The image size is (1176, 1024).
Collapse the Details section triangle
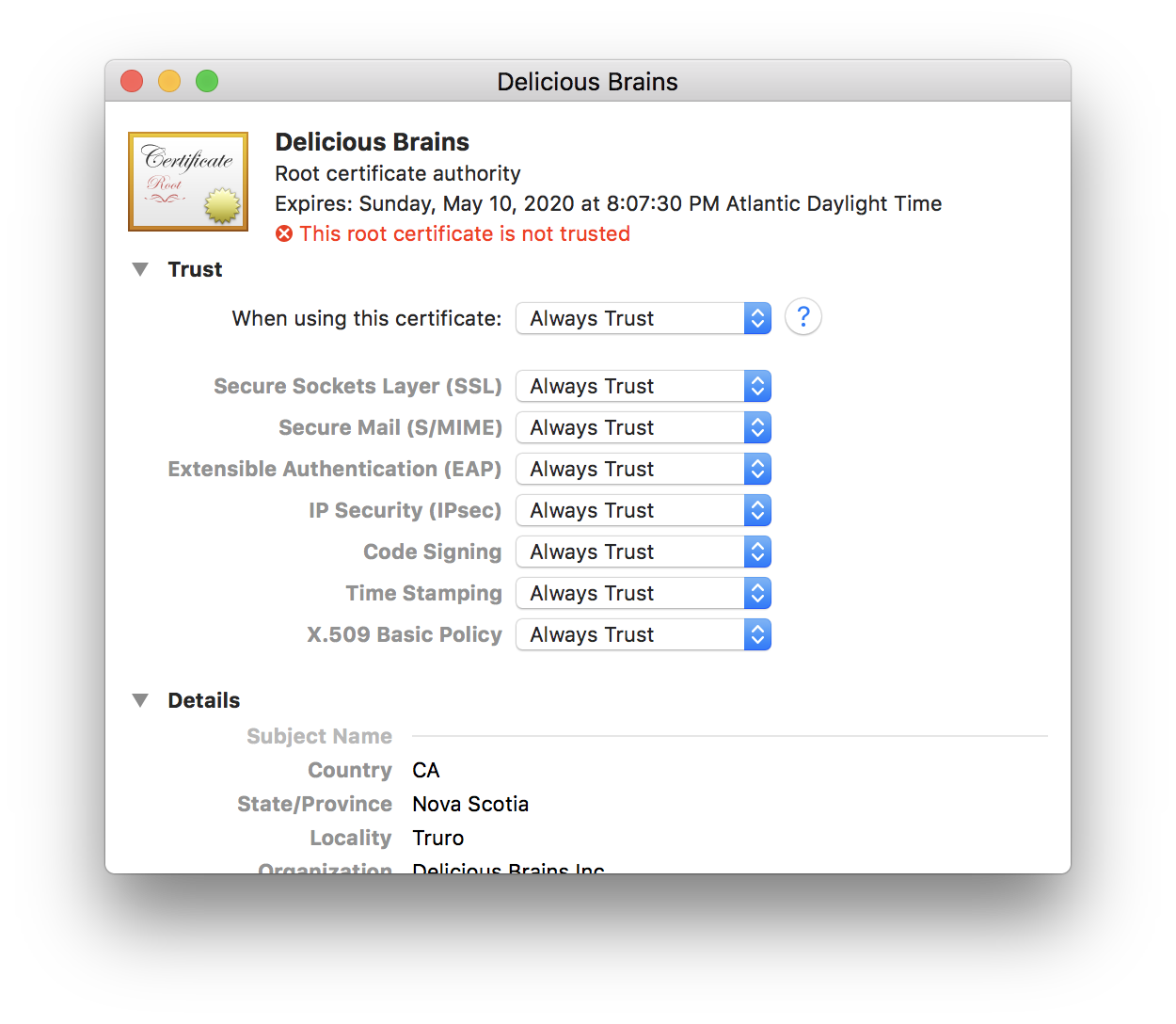[x=141, y=700]
